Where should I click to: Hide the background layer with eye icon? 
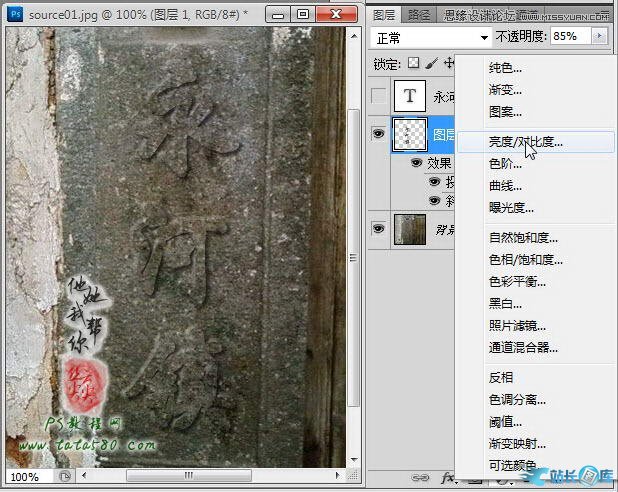pyautogui.click(x=378, y=229)
